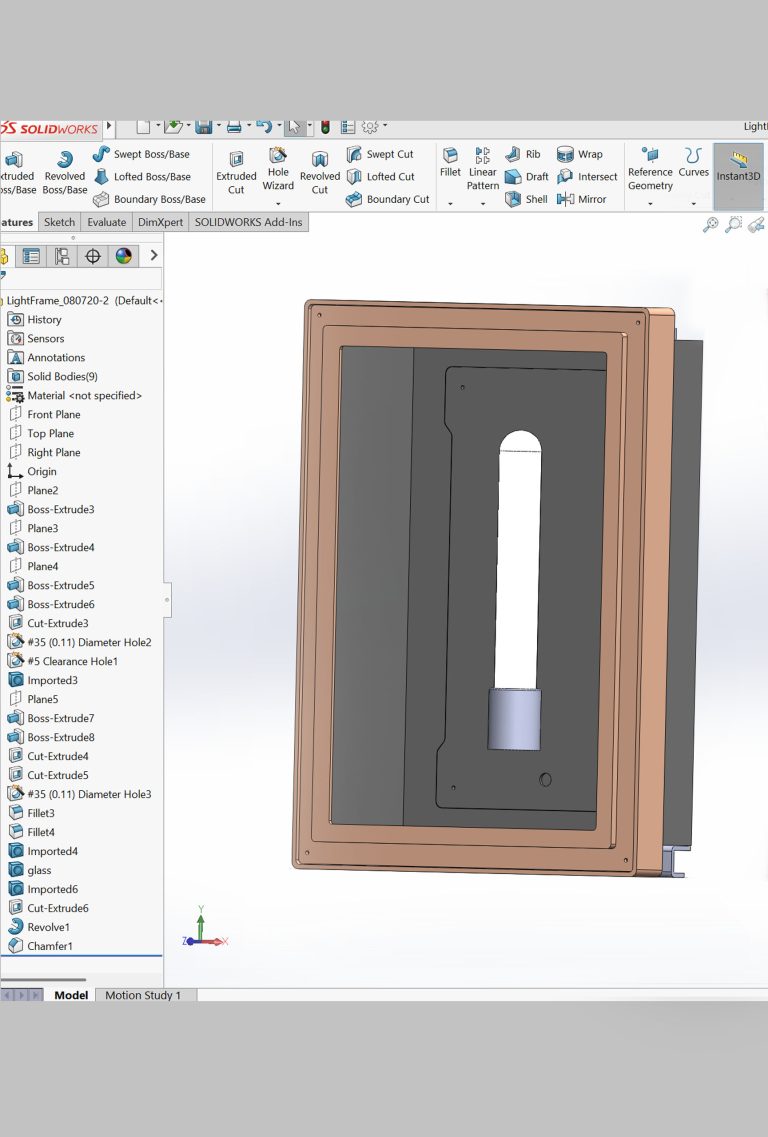Click the Rebuild traffic light icon

pos(325,127)
